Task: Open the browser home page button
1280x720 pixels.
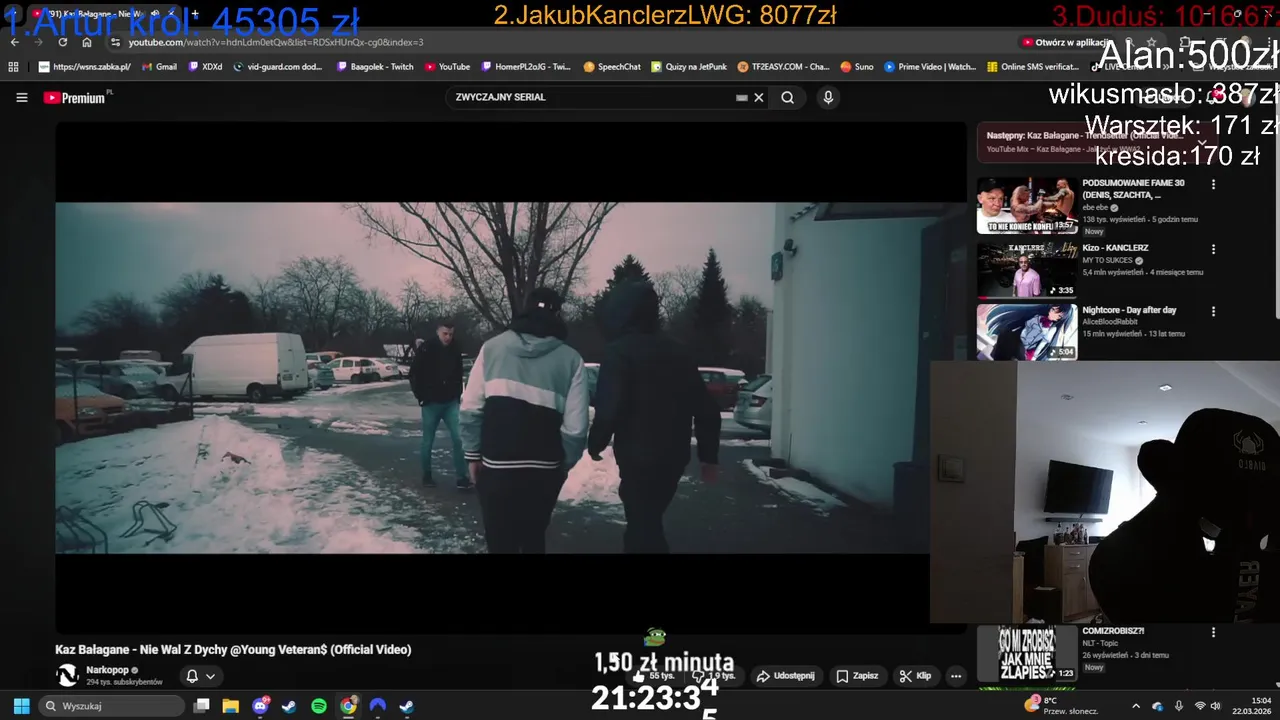Action: pos(87,42)
